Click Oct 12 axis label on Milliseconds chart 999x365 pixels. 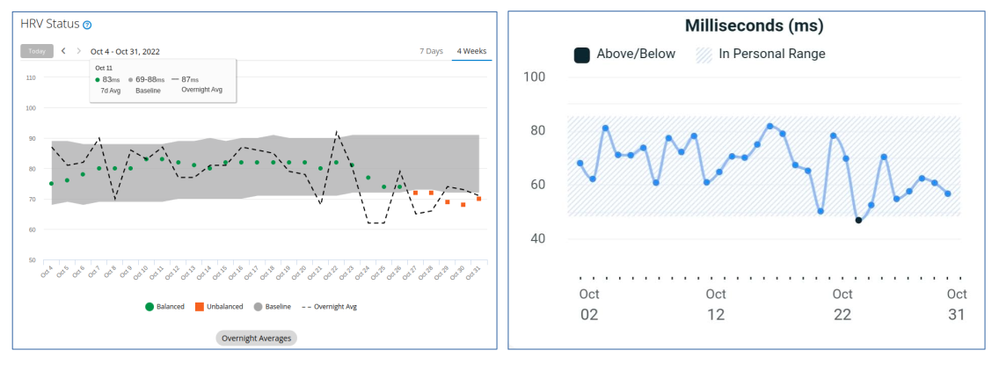coord(715,304)
